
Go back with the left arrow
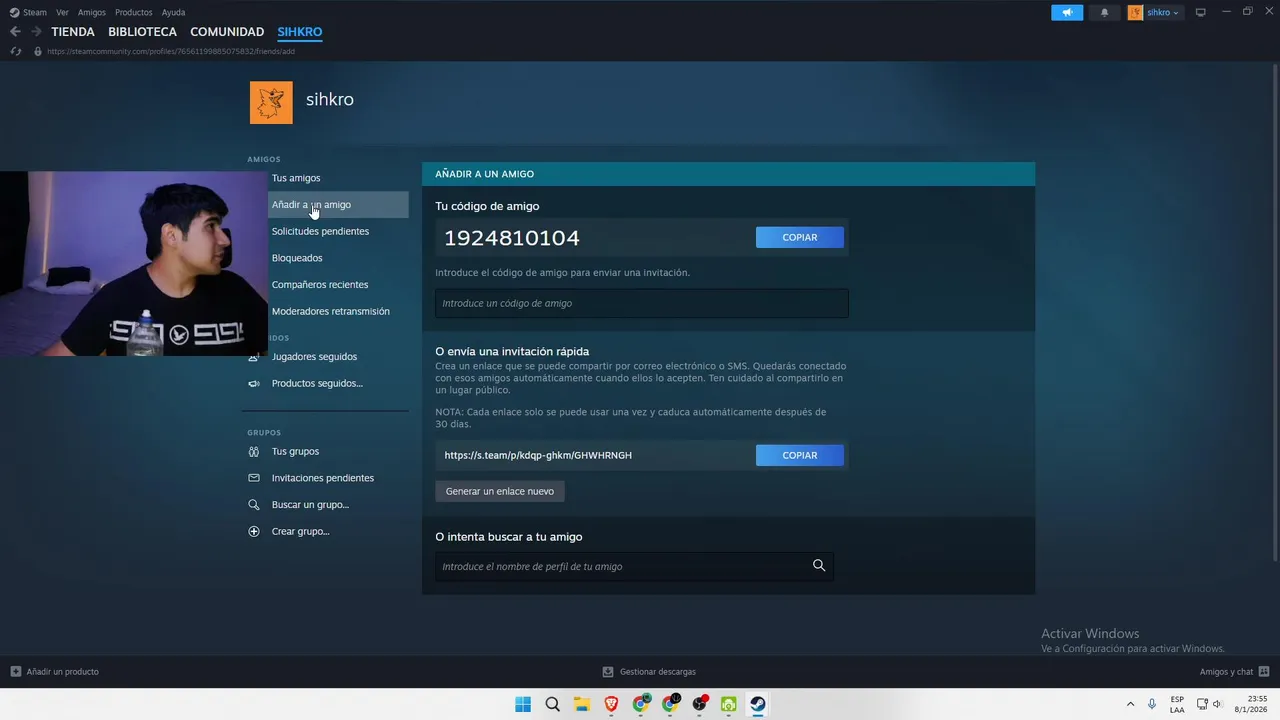click(15, 32)
